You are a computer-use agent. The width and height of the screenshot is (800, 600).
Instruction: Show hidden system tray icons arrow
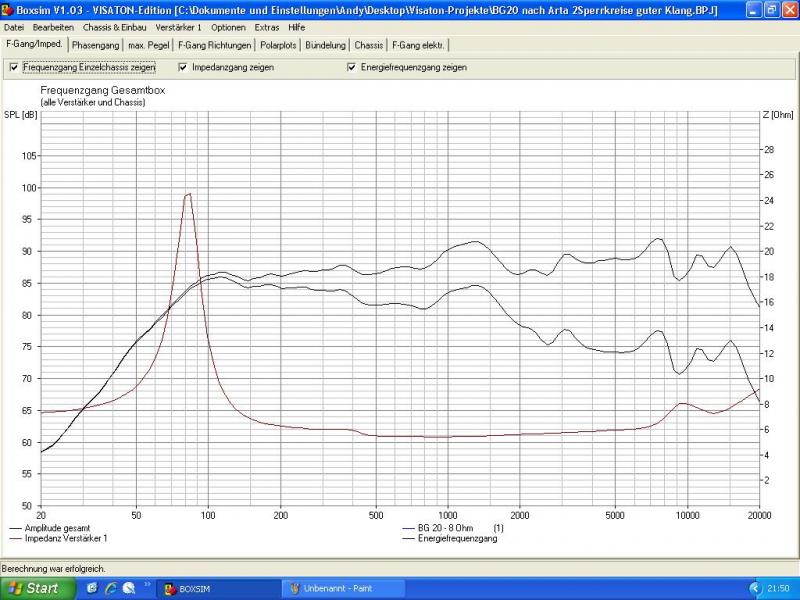(754, 588)
